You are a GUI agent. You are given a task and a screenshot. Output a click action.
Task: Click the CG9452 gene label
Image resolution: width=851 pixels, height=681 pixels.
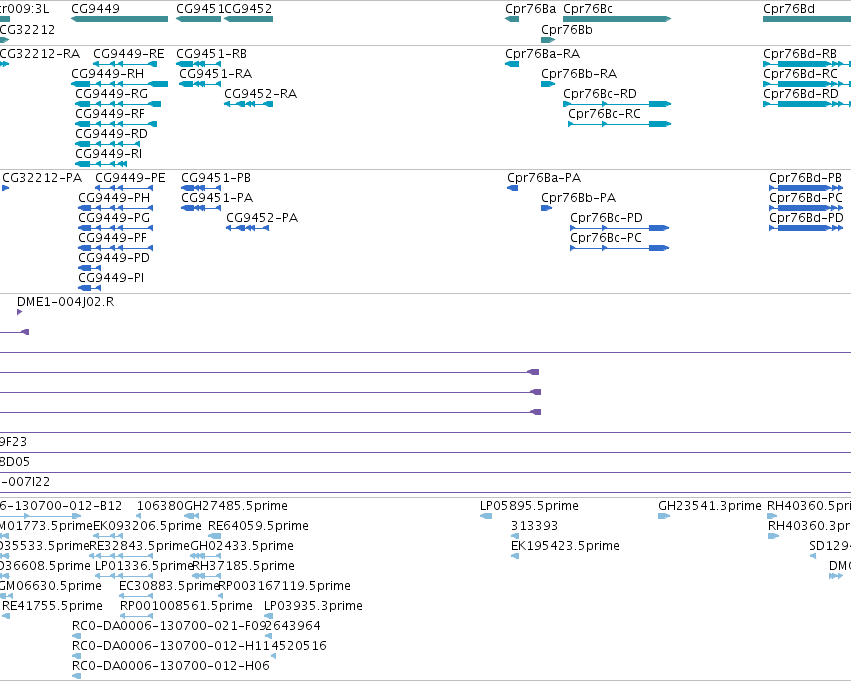tap(248, 9)
